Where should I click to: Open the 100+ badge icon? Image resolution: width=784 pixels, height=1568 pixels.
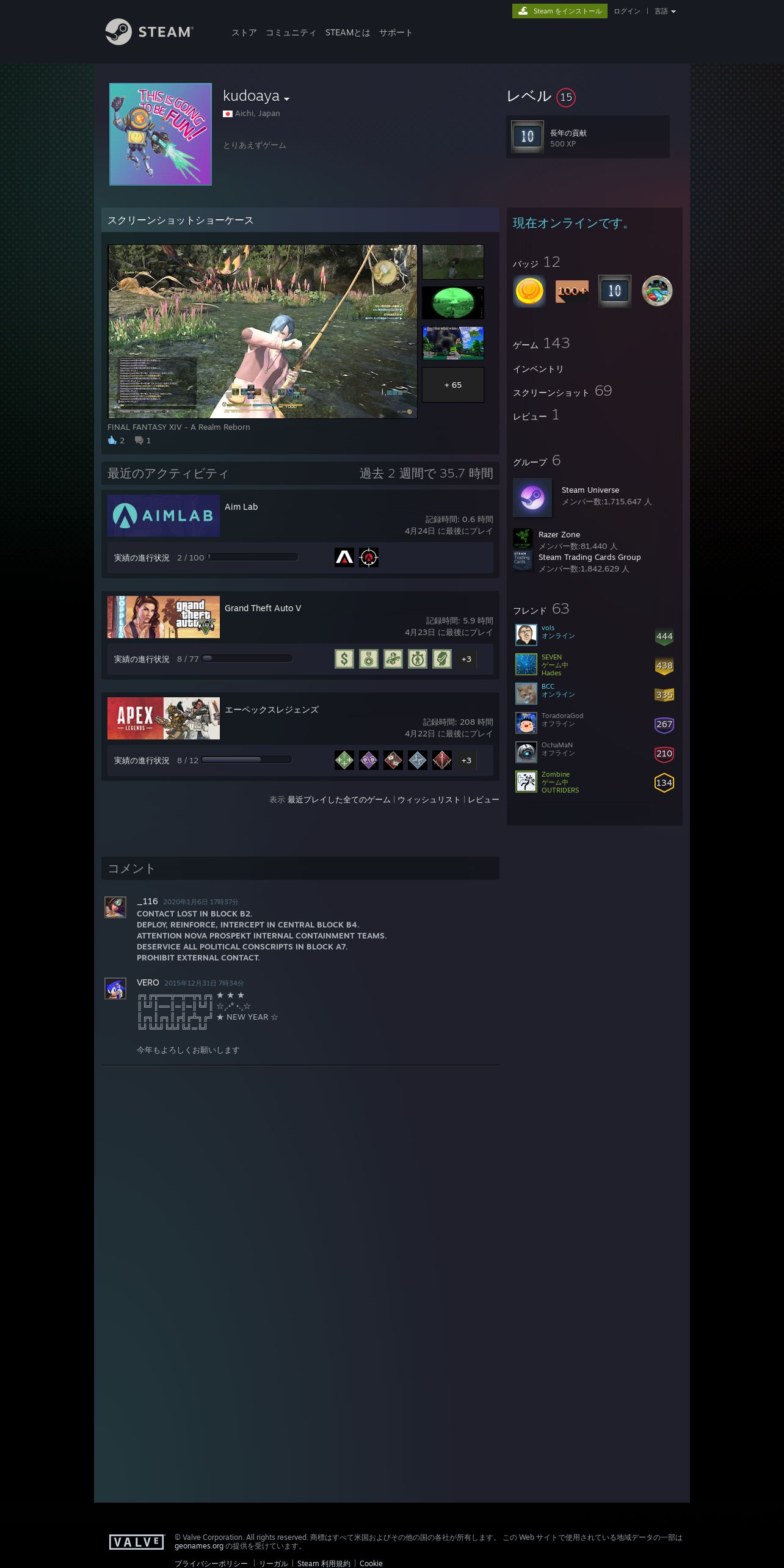tap(572, 291)
